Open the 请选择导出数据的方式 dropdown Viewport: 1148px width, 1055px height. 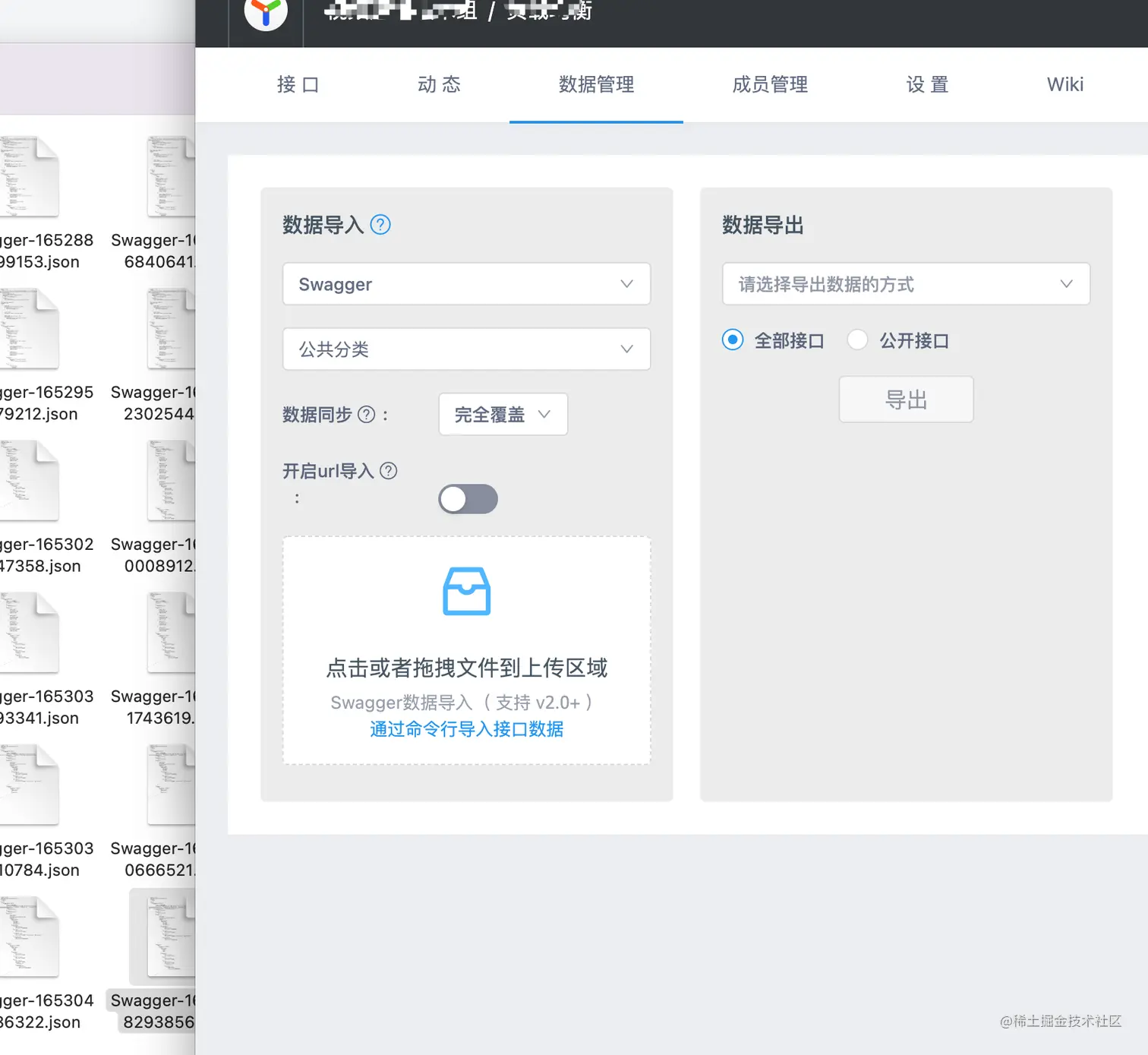[x=906, y=284]
